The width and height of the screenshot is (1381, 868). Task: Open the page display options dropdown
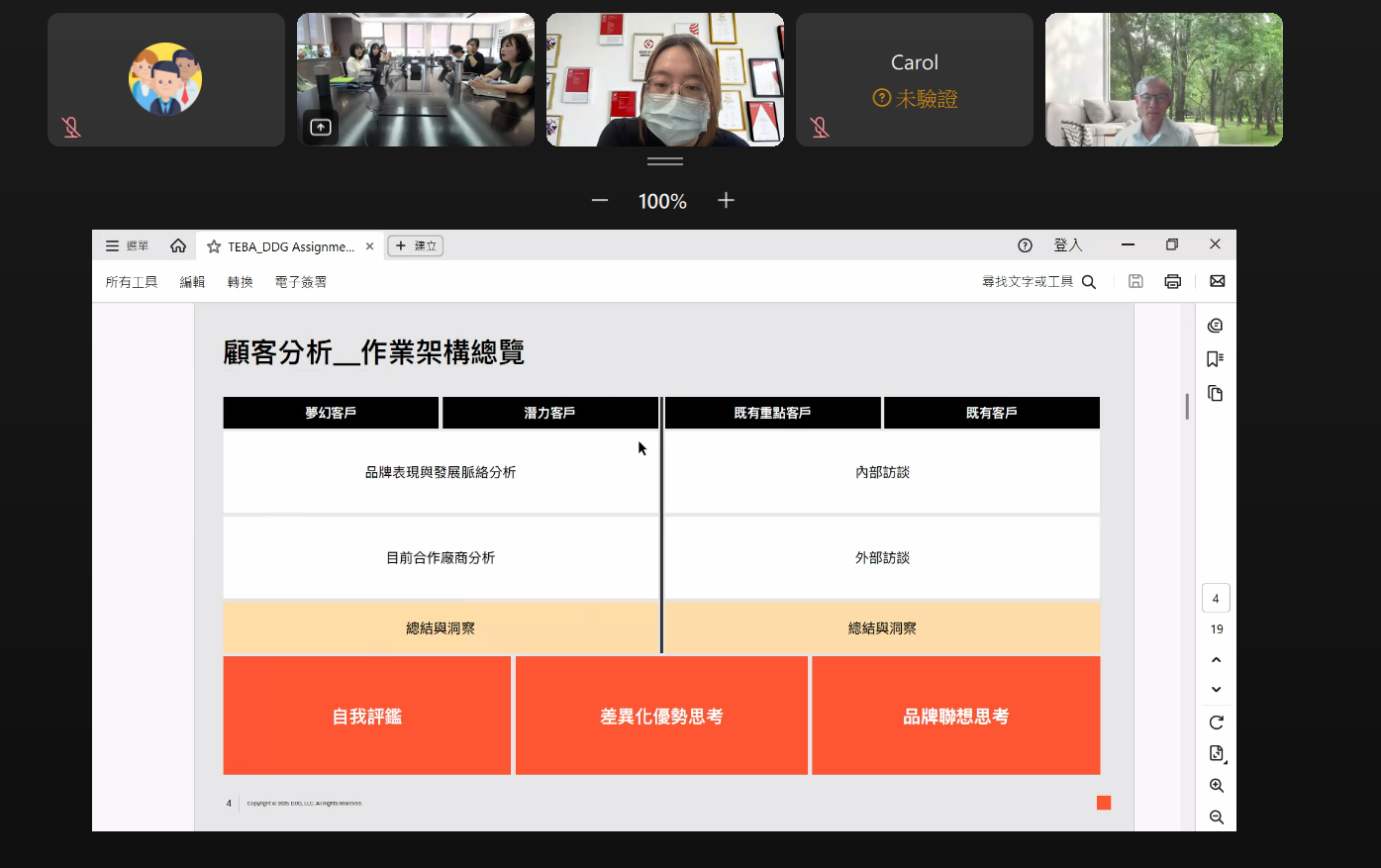tap(1217, 754)
